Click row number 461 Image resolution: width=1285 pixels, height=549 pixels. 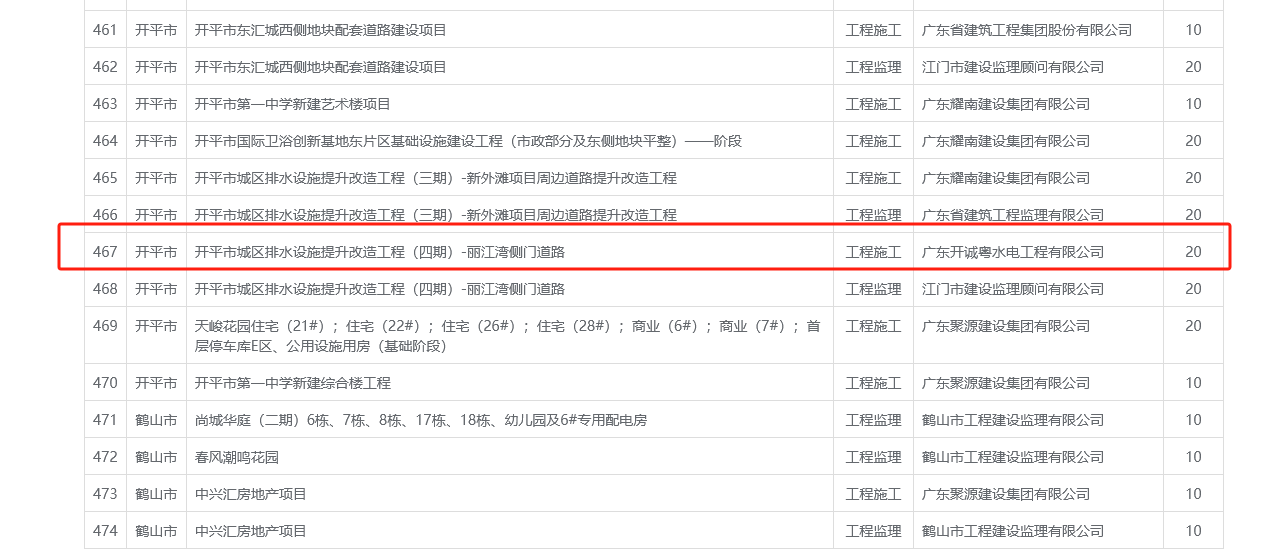pyautogui.click(x=105, y=30)
